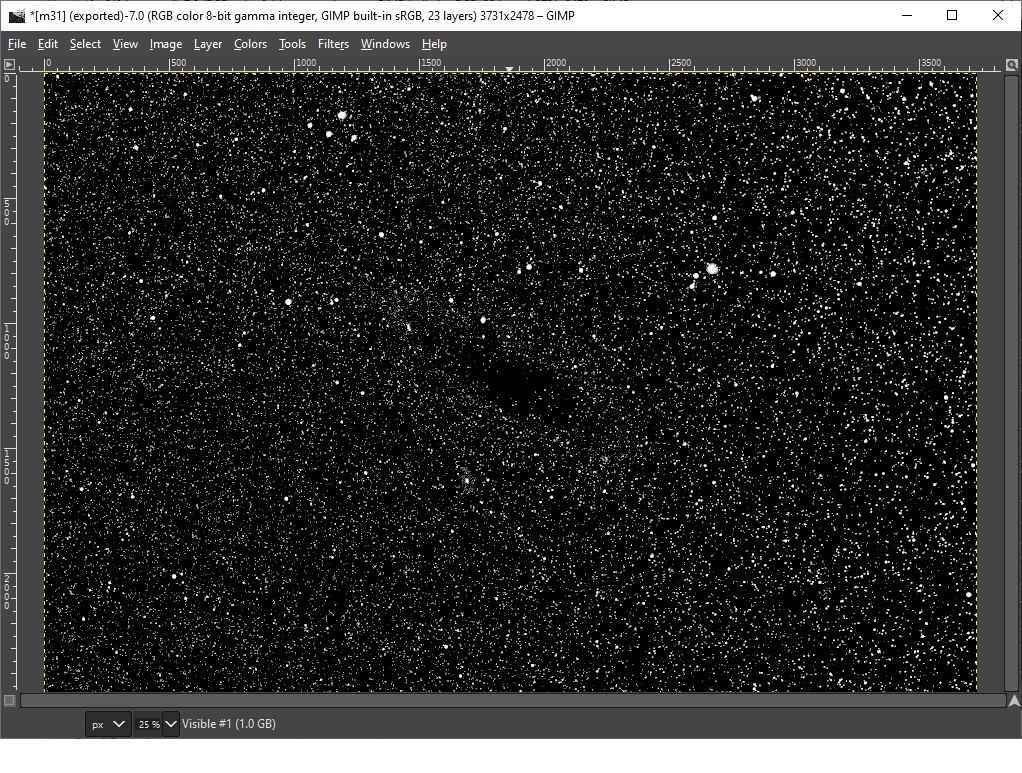Image resolution: width=1022 pixels, height=773 pixels.
Task: Minimize the GIMP window
Action: coord(907,16)
